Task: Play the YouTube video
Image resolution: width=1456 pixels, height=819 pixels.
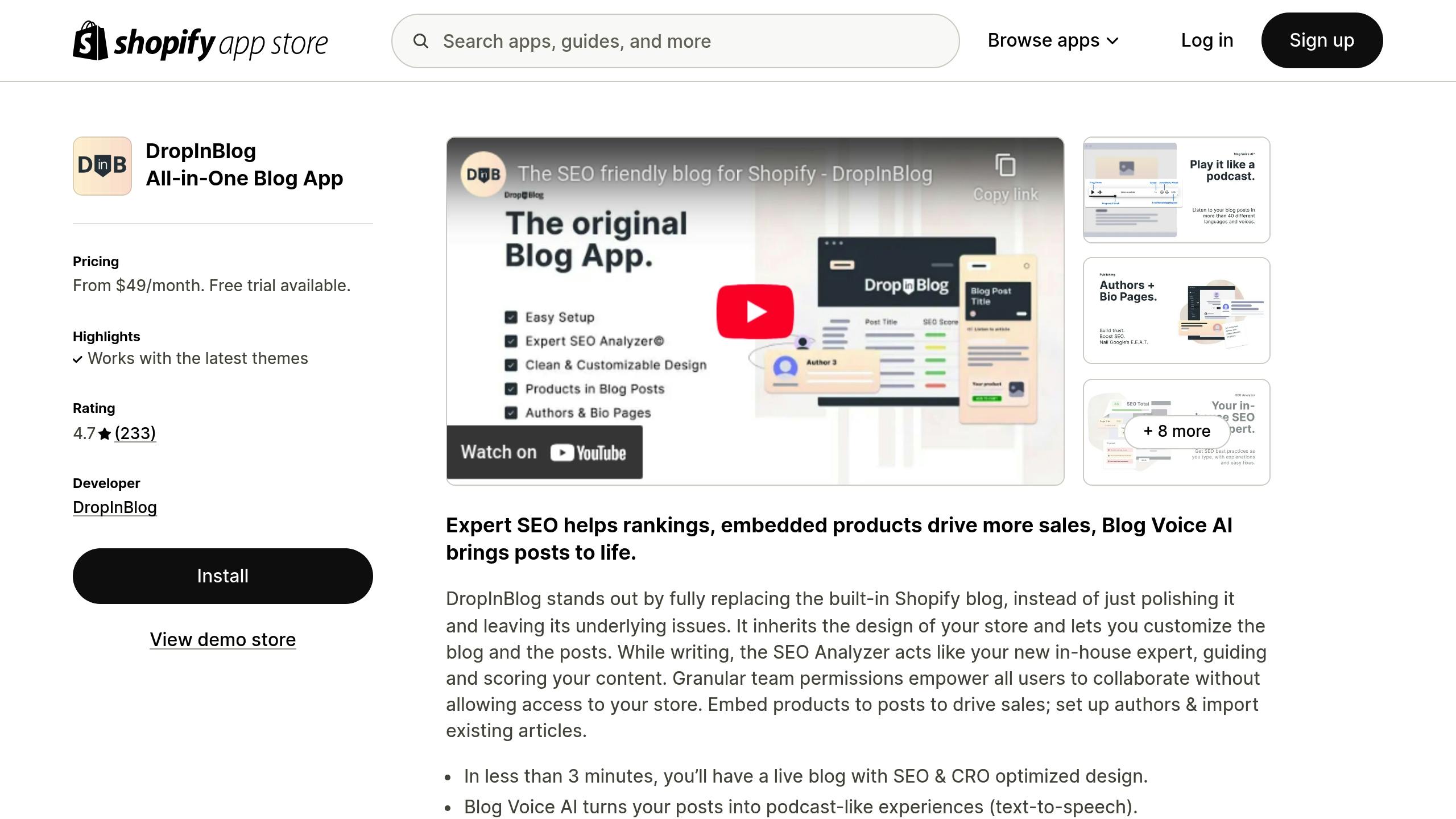Action: [x=755, y=312]
